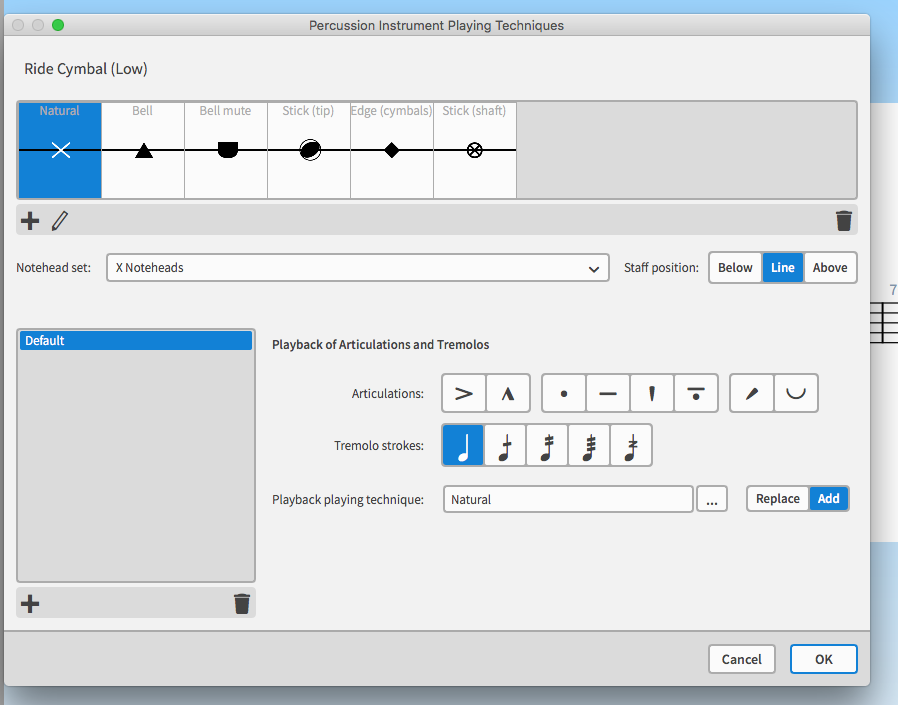Click the pencil icon to edit technique
This screenshot has width=898, height=705.
59,221
